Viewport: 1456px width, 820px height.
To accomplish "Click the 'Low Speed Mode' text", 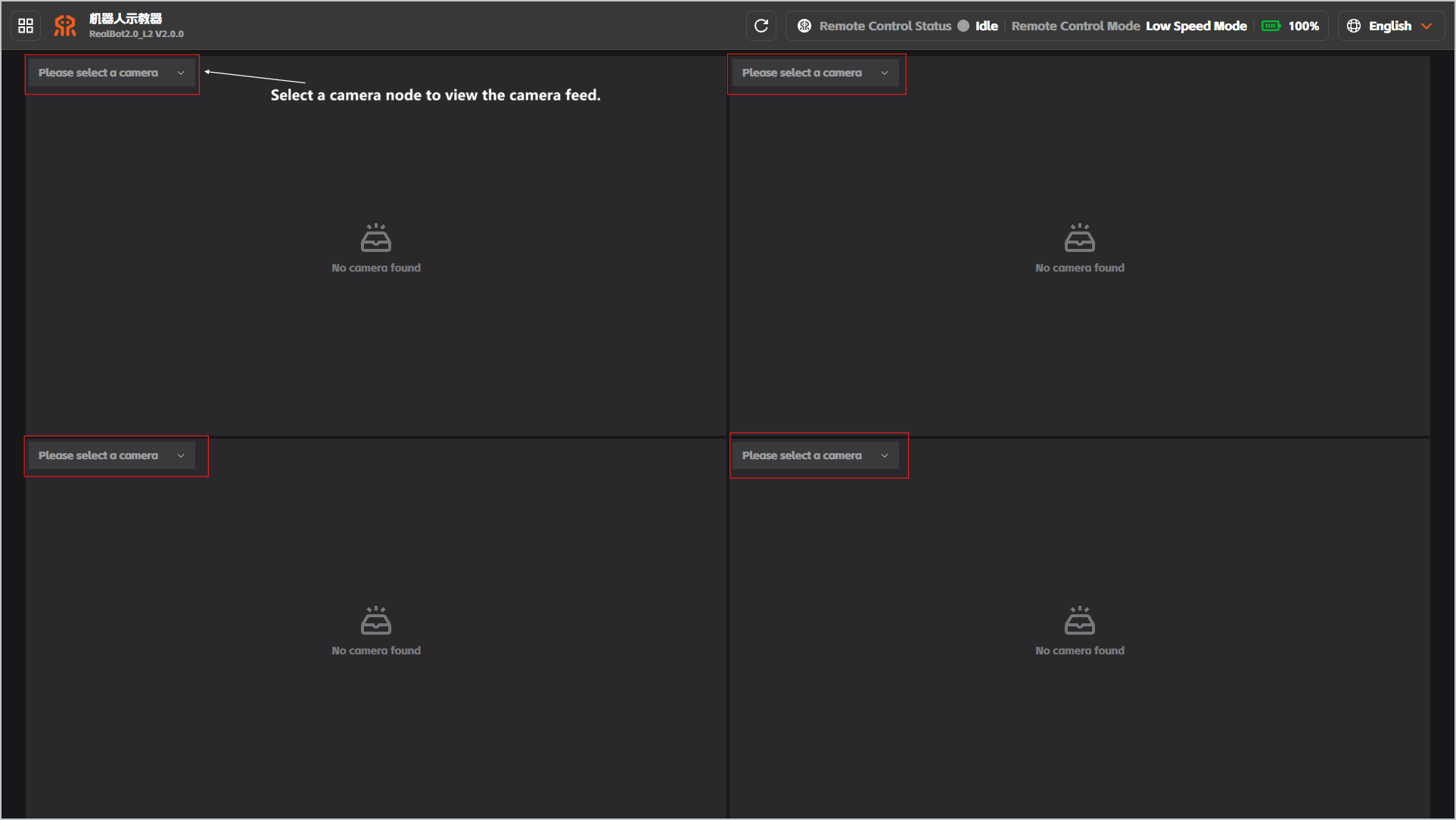I will (1196, 26).
